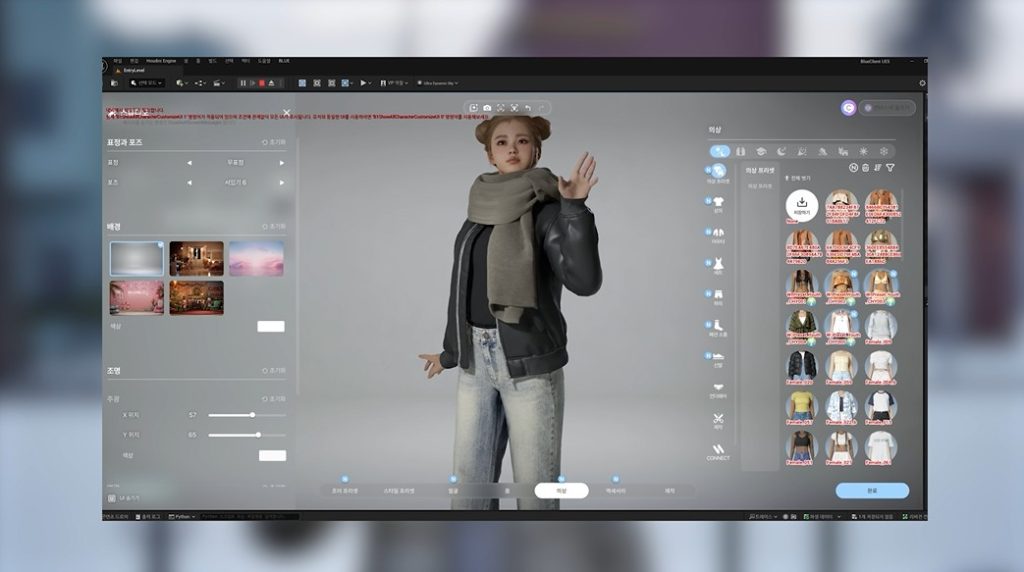Open the cinematics clapperboard dropdown
1024x572 pixels.
pyautogui.click(x=219, y=83)
